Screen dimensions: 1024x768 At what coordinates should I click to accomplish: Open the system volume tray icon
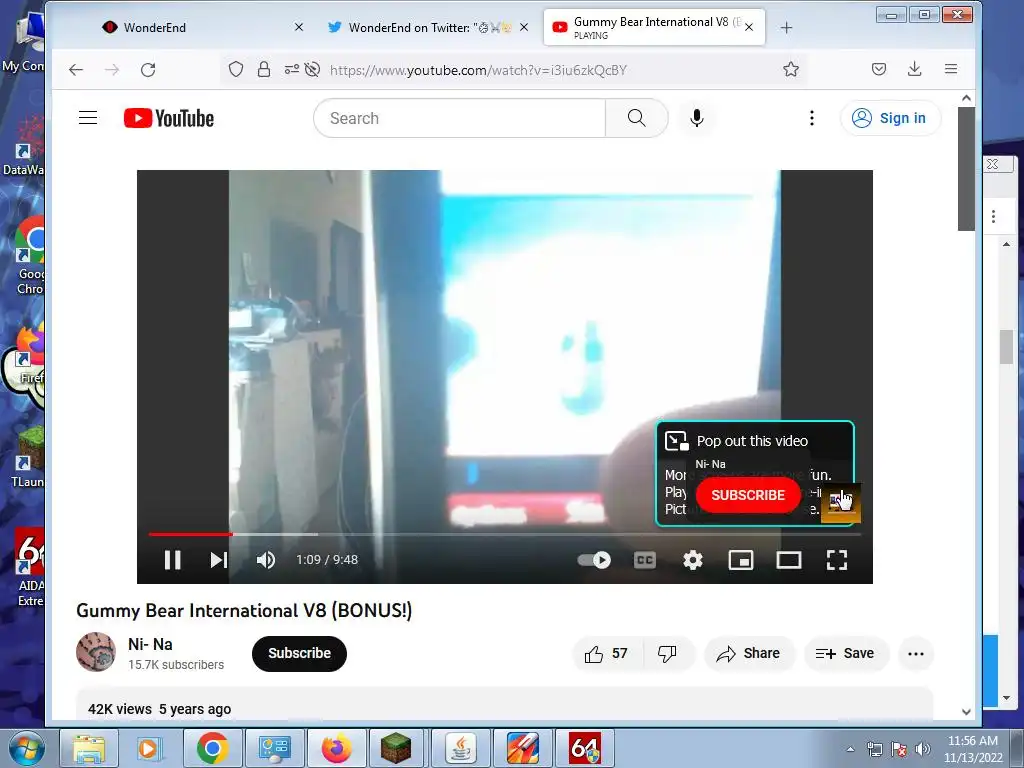(923, 749)
